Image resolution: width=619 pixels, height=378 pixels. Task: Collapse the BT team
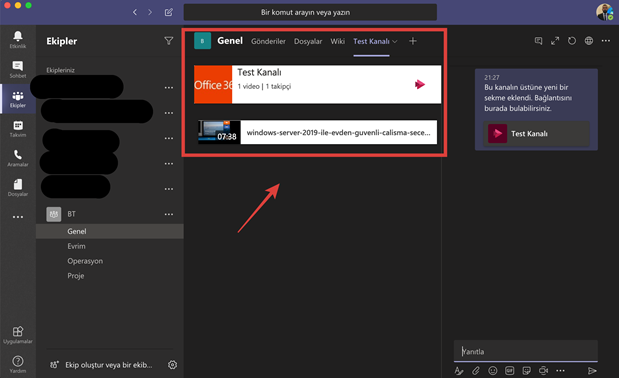(71, 214)
